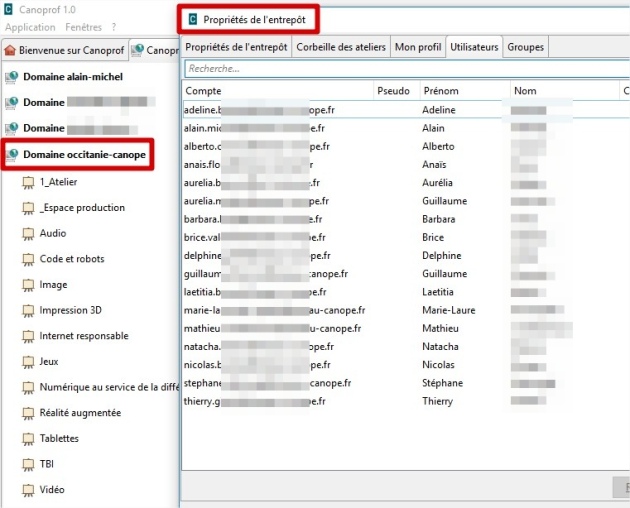Click the workshop icon beside Numérique au service
630x508 pixels.
click(28, 388)
